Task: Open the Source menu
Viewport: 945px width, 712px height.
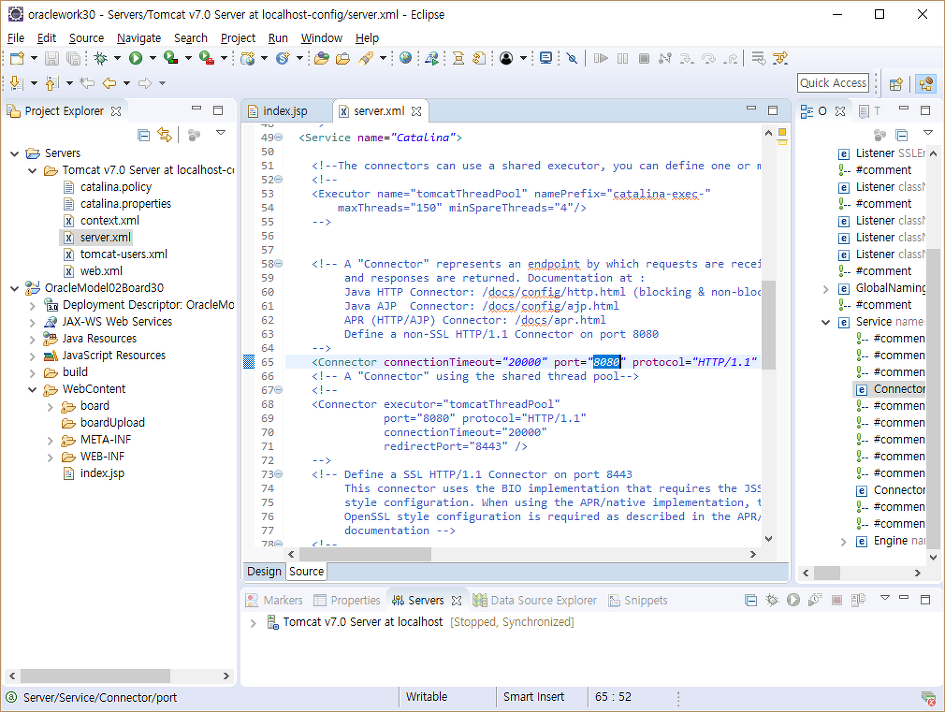Action: 86,38
